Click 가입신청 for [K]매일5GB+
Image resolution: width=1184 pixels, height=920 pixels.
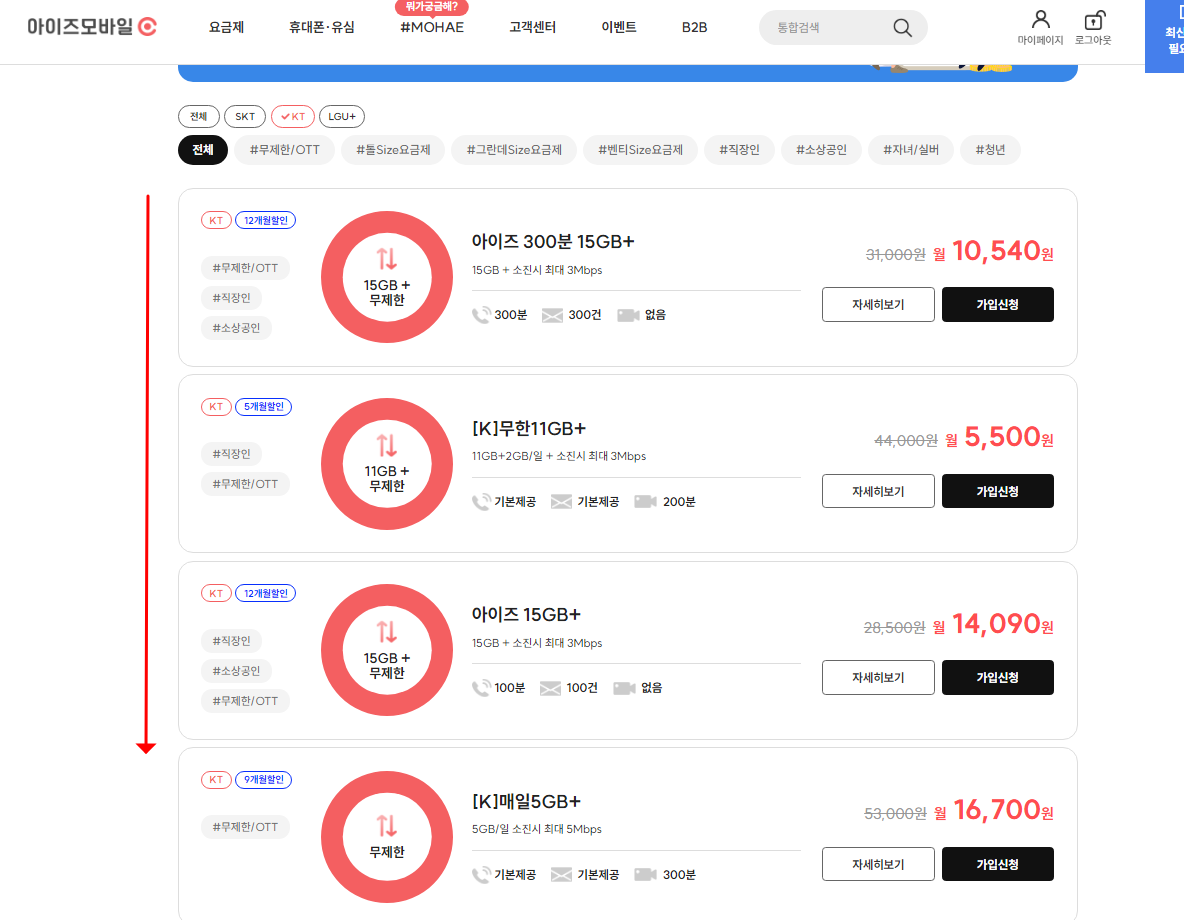point(997,864)
